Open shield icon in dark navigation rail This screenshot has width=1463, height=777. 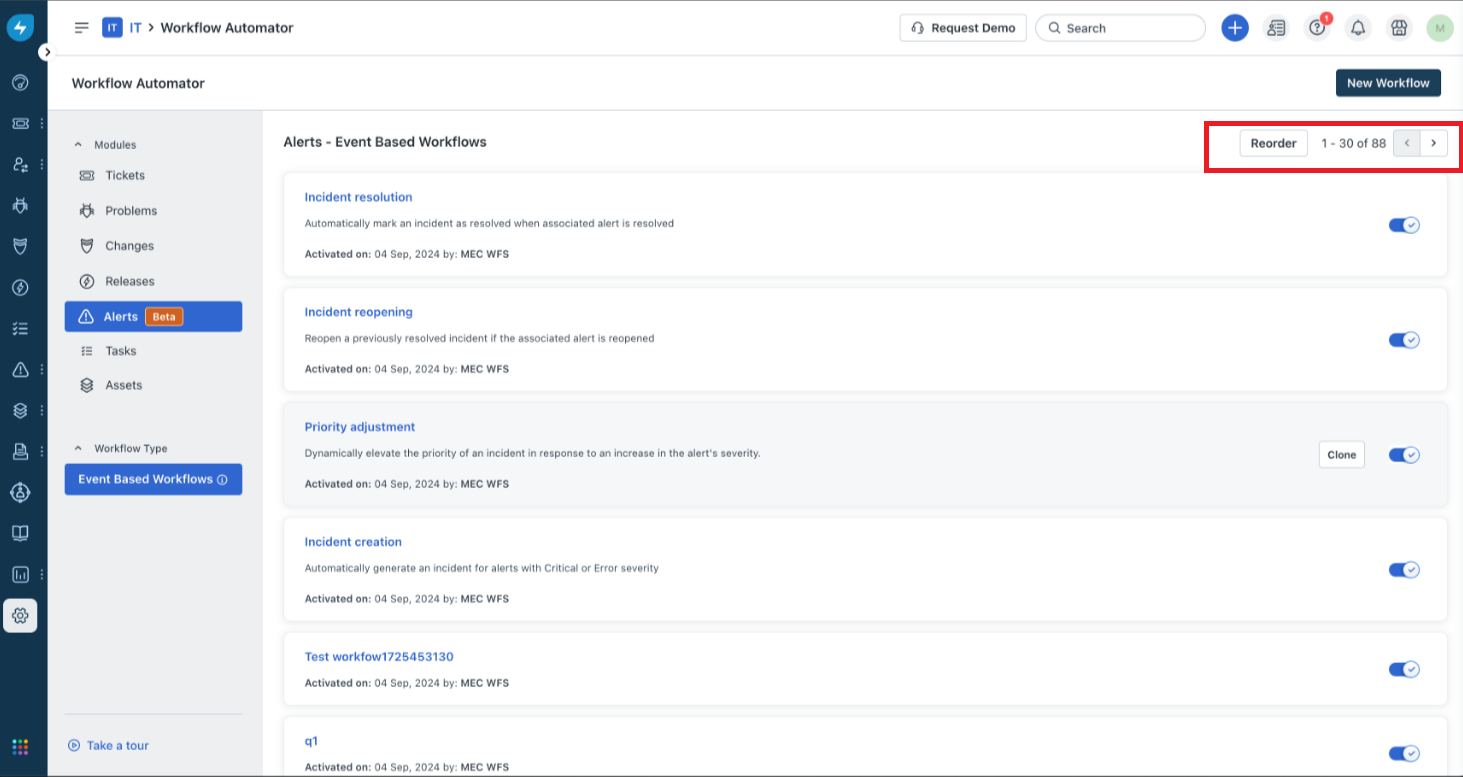[20, 246]
